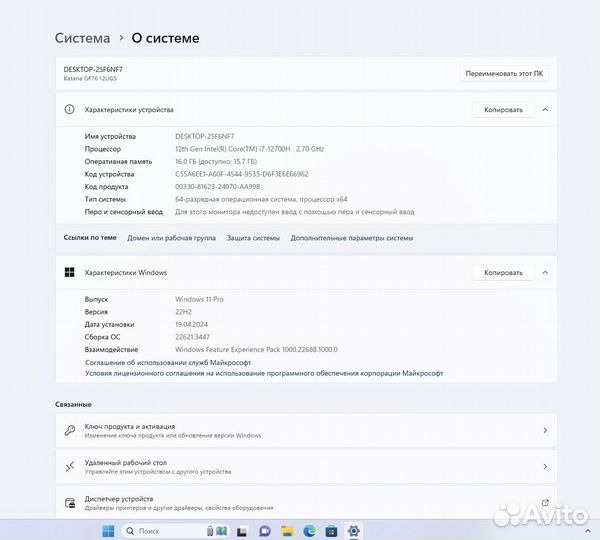Collapse the Характеристики Windows section

point(545,272)
